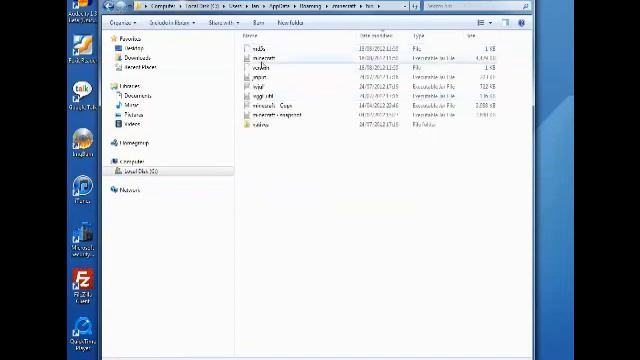Open the Audacity desktop shortcut
Viewport: 640px width, 360px height.
pyautogui.click(x=82, y=11)
